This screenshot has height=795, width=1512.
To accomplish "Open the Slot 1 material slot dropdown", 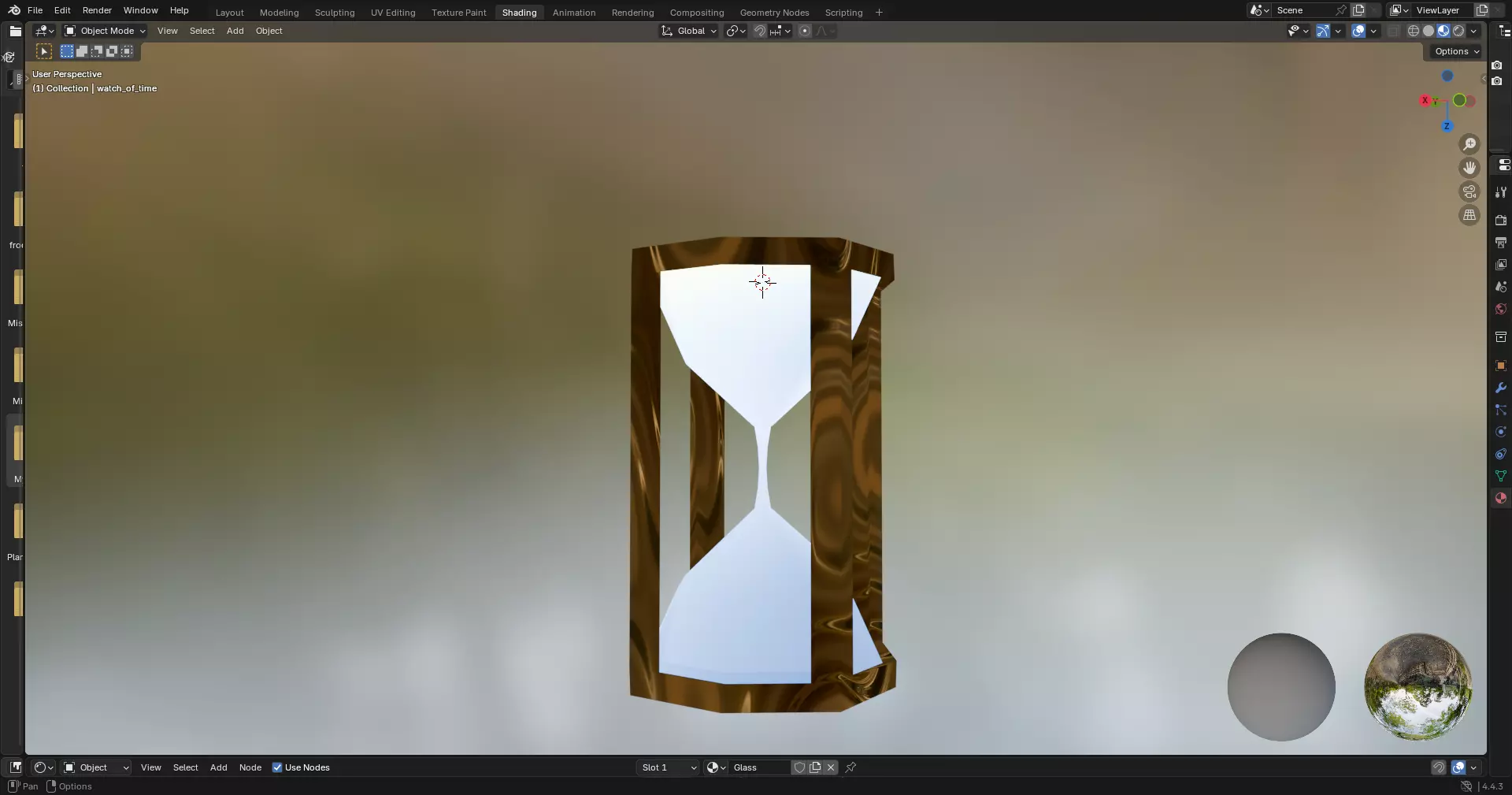I will [668, 767].
